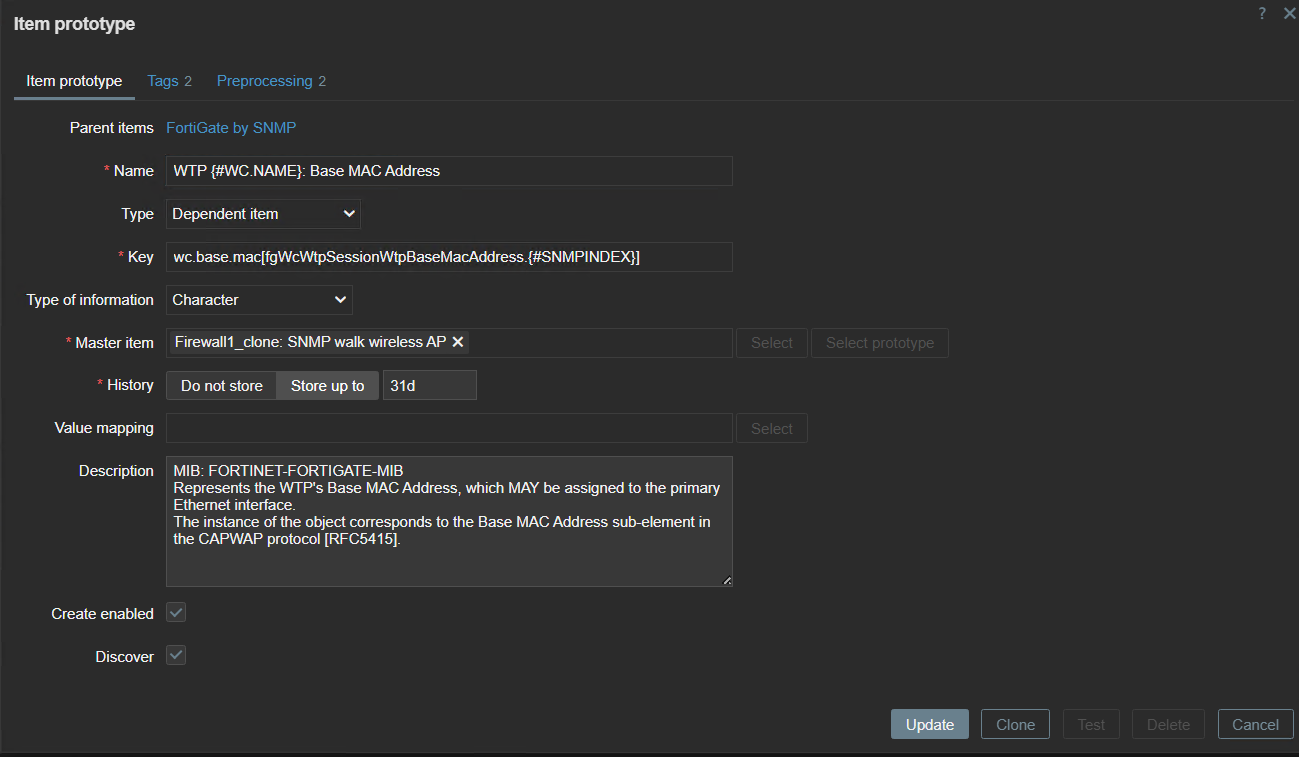Expand the Type of information dropdown
This screenshot has width=1299, height=757.
(259, 300)
